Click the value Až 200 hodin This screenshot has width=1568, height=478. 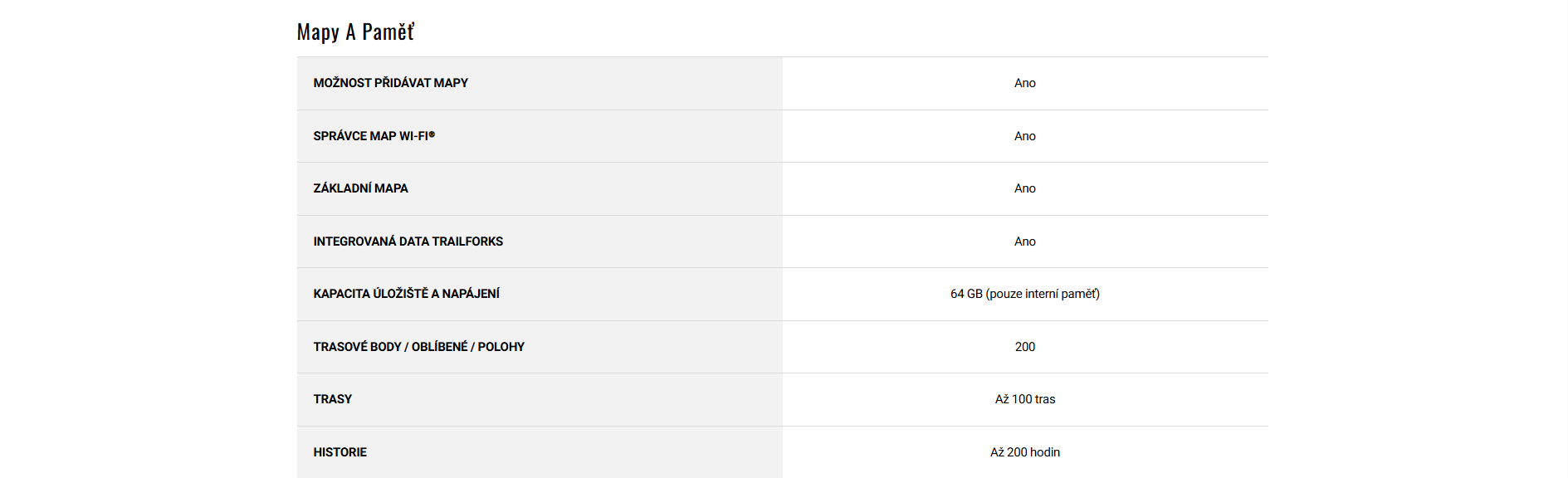[x=1024, y=452]
